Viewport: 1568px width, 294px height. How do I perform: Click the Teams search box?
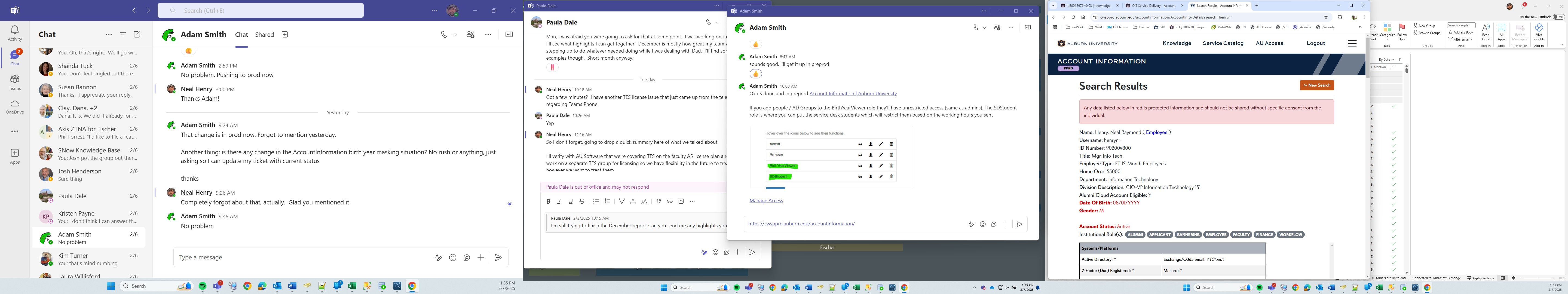click(x=261, y=10)
